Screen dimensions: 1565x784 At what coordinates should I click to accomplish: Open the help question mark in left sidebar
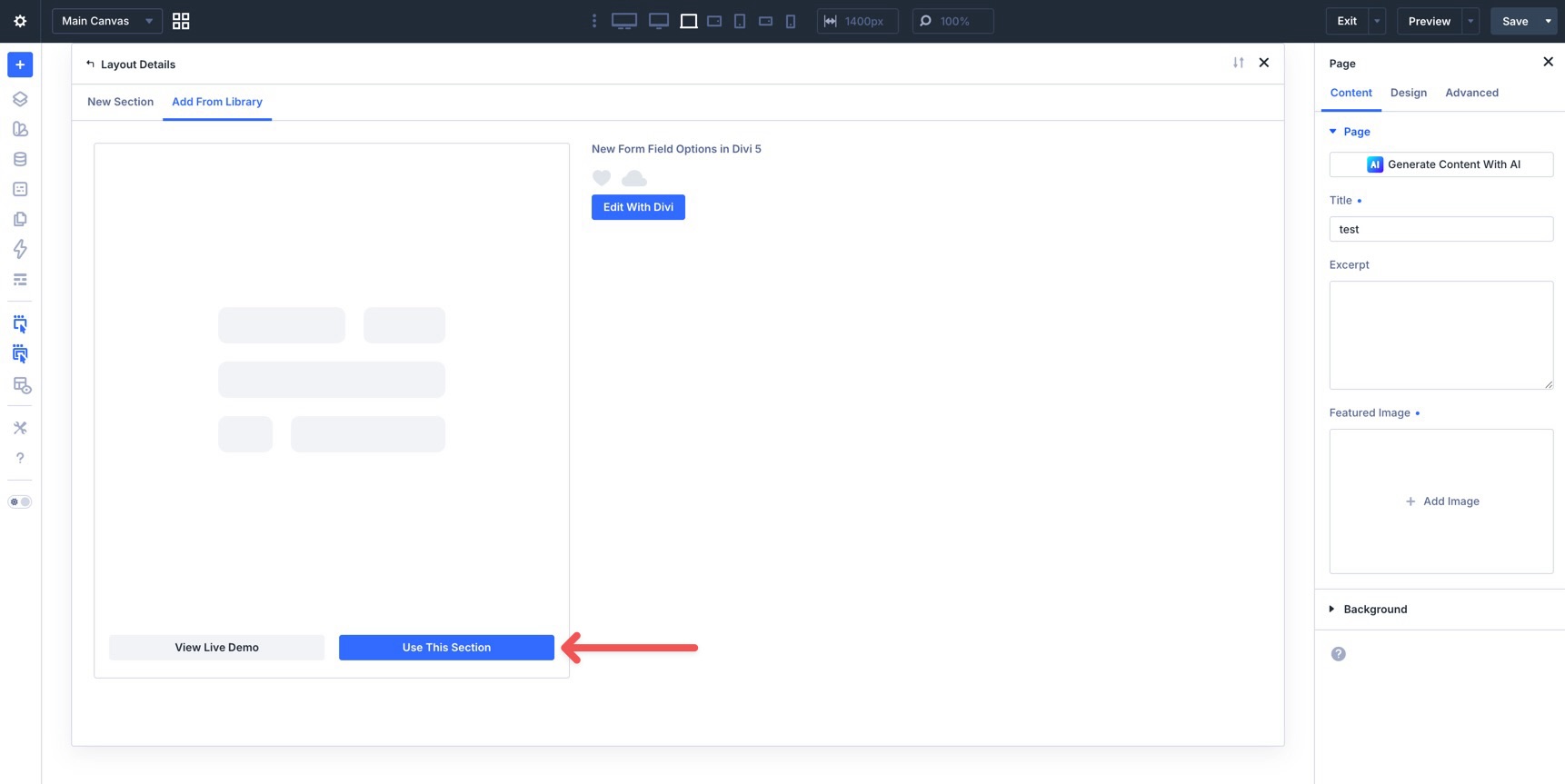[20, 458]
